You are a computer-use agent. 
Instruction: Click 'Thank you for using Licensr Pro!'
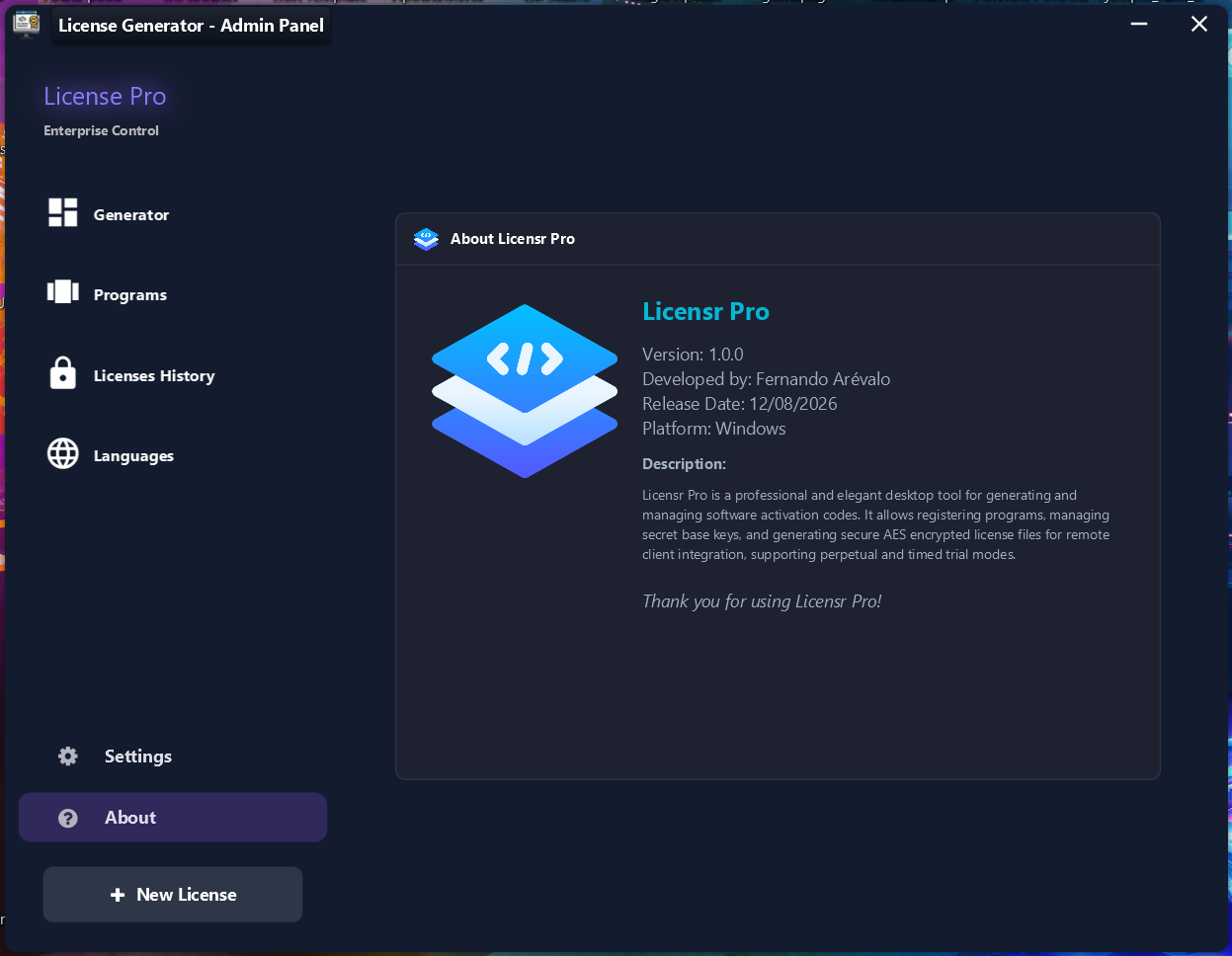tap(762, 601)
